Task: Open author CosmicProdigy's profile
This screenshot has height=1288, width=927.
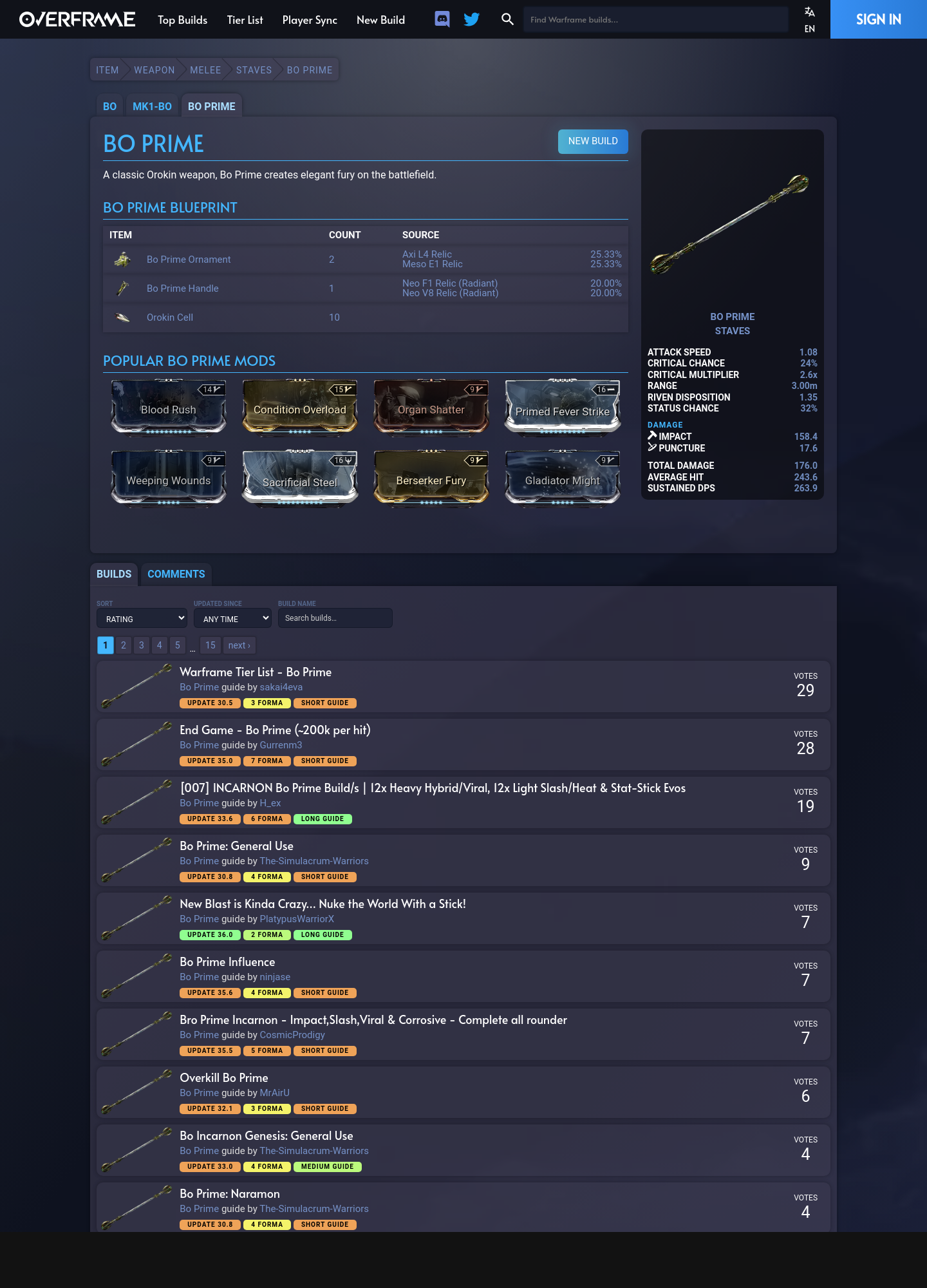Action: [292, 1035]
